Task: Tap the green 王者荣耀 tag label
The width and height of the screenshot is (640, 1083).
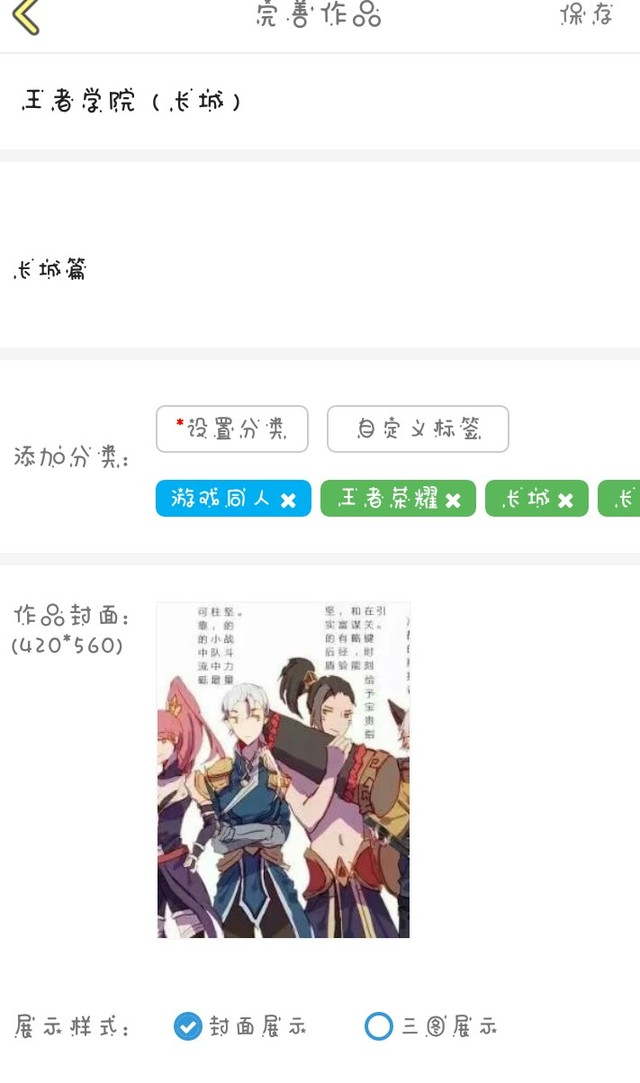Action: [x=388, y=498]
